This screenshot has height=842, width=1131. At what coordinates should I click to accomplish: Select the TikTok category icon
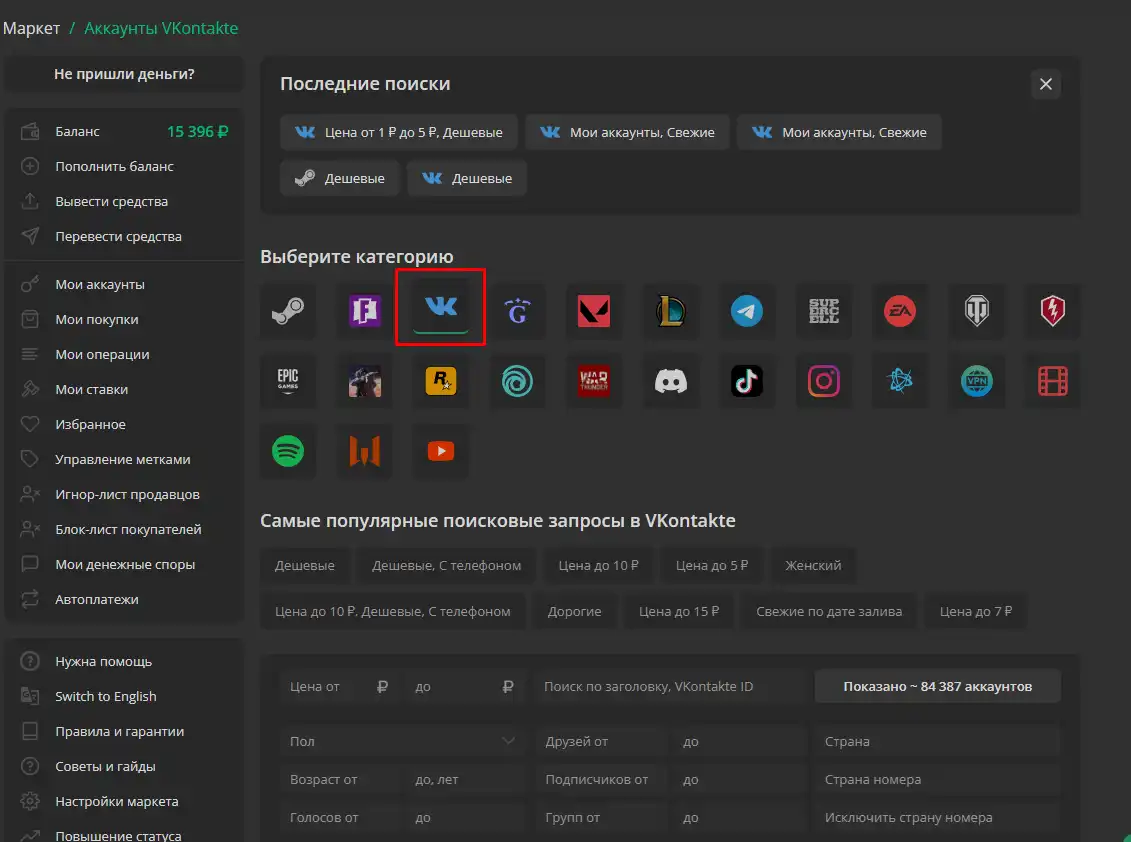(x=747, y=381)
